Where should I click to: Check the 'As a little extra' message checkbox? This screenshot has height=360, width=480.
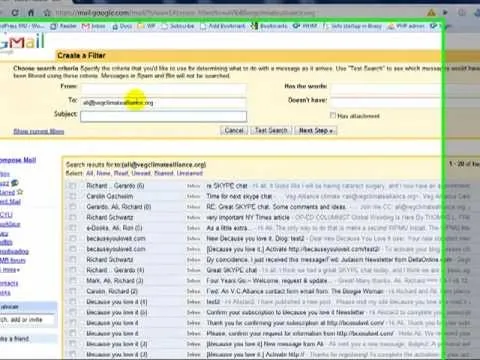72,228
